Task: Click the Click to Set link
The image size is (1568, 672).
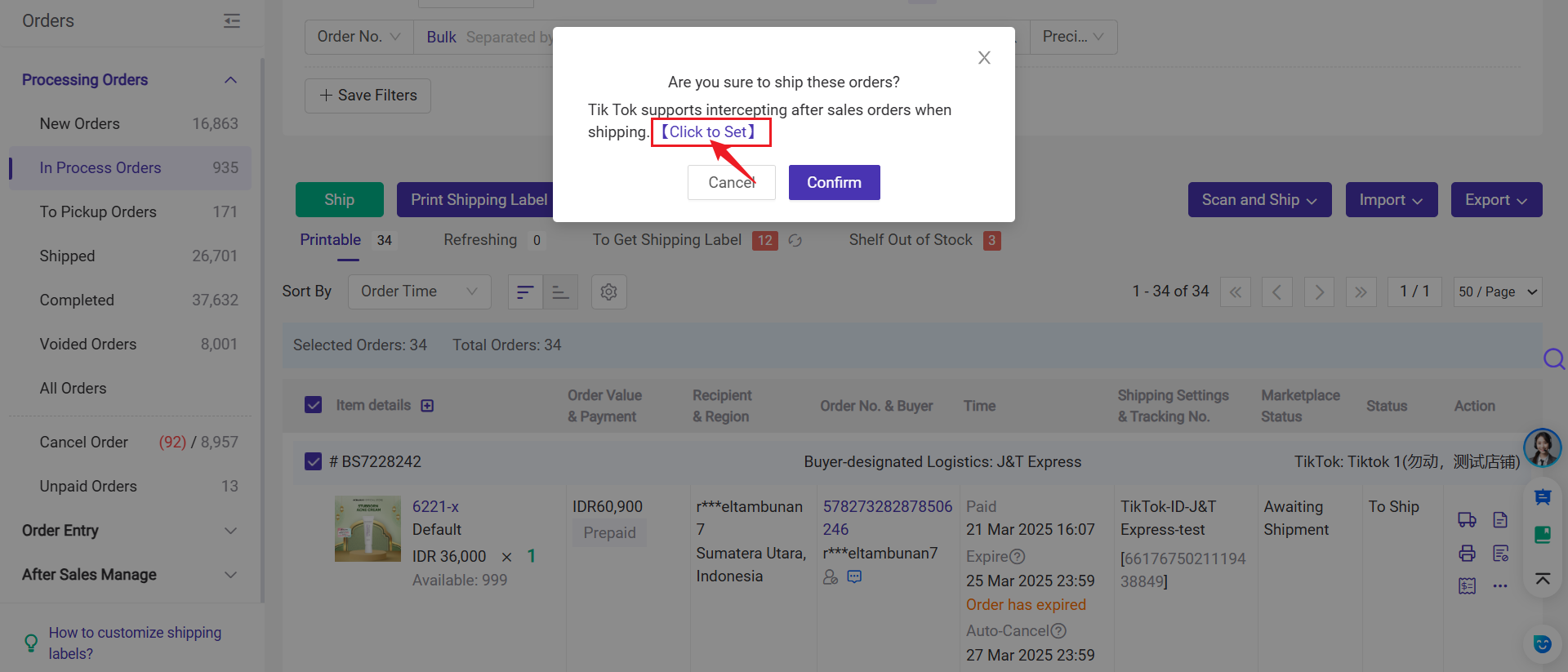Action: click(709, 132)
